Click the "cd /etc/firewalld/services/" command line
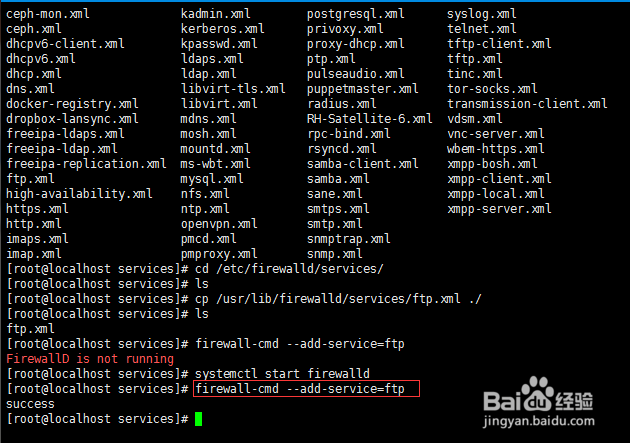This screenshot has width=630, height=443. click(x=289, y=269)
